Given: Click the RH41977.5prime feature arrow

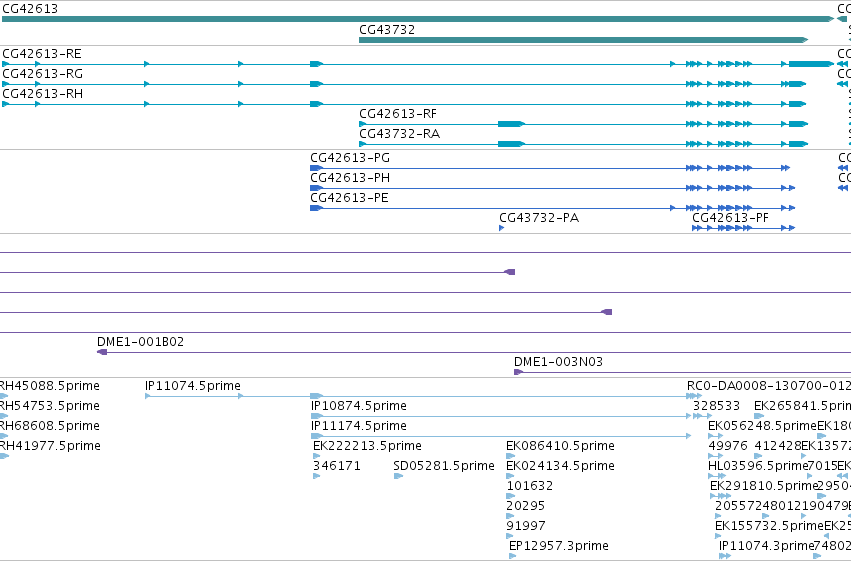Looking at the screenshot, I should [x=4, y=456].
